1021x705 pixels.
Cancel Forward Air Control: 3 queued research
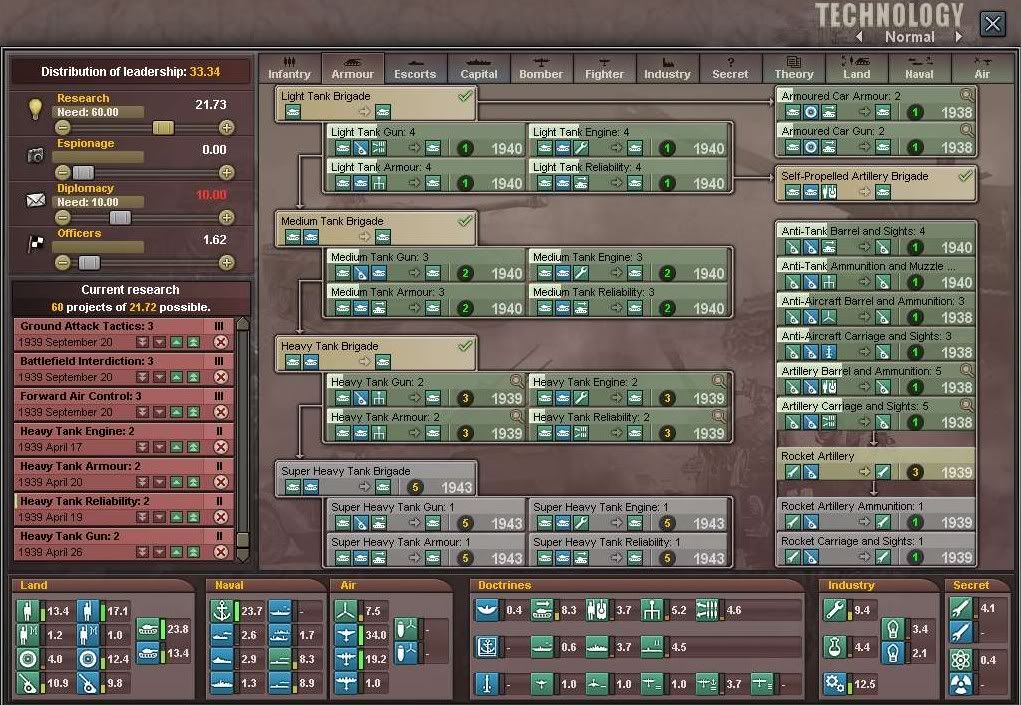coord(221,412)
